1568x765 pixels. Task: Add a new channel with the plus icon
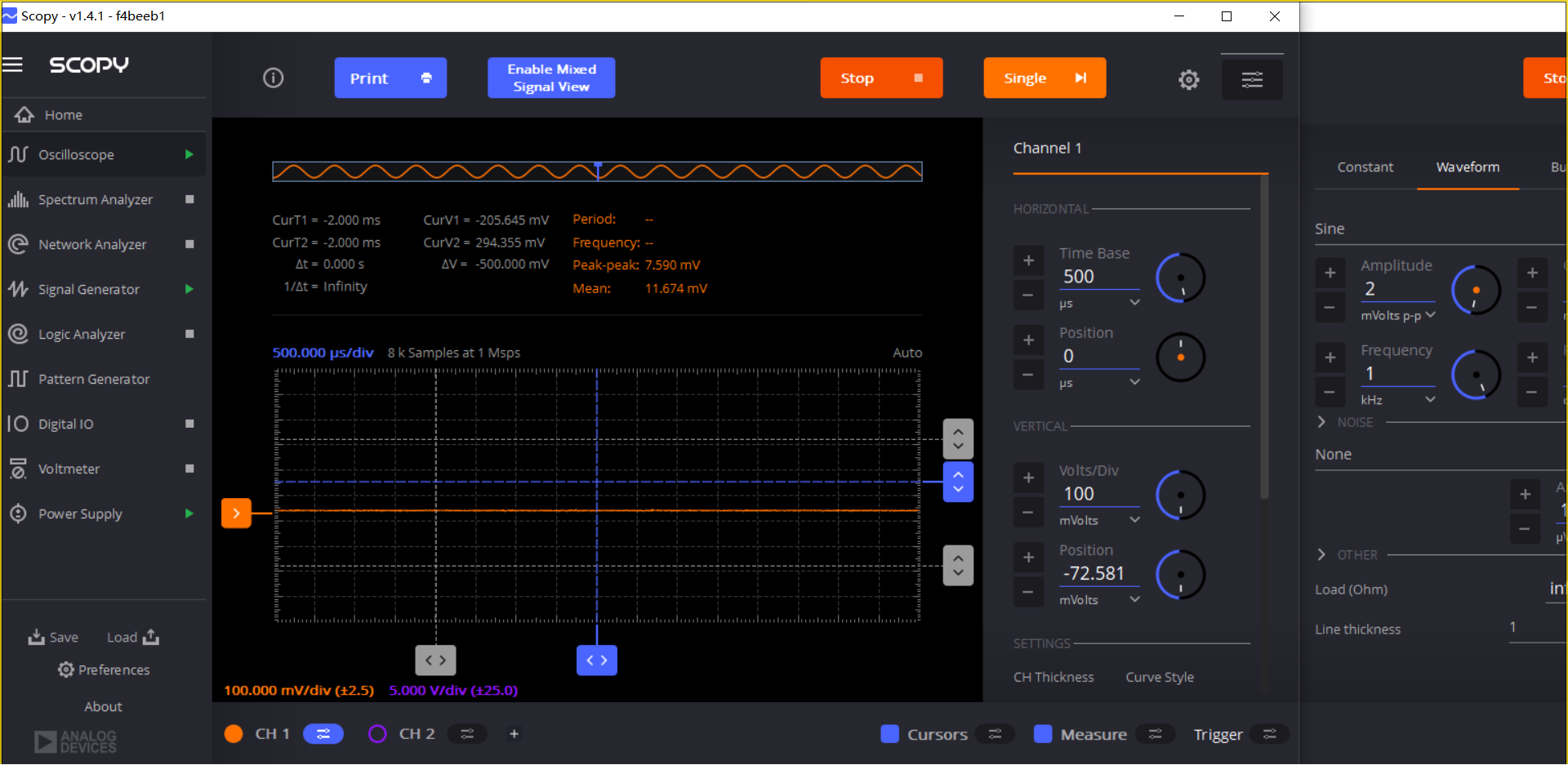coord(514,734)
